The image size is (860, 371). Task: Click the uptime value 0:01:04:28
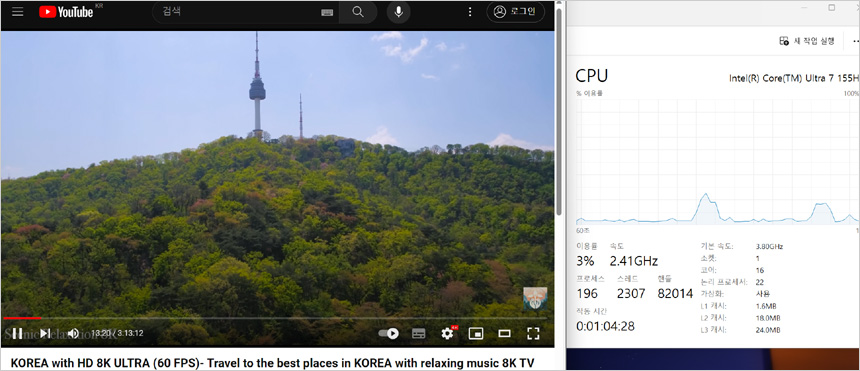(x=606, y=326)
